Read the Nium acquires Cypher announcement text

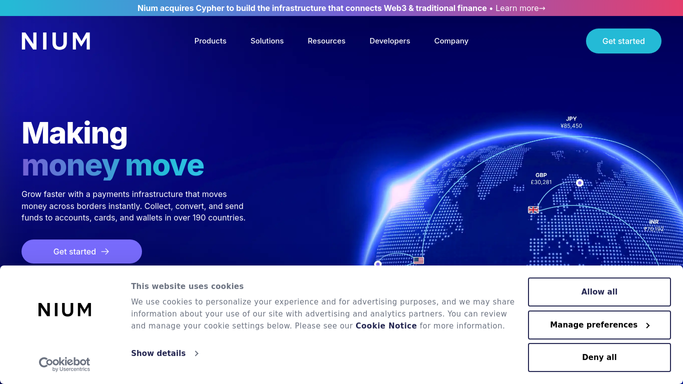pos(312,8)
